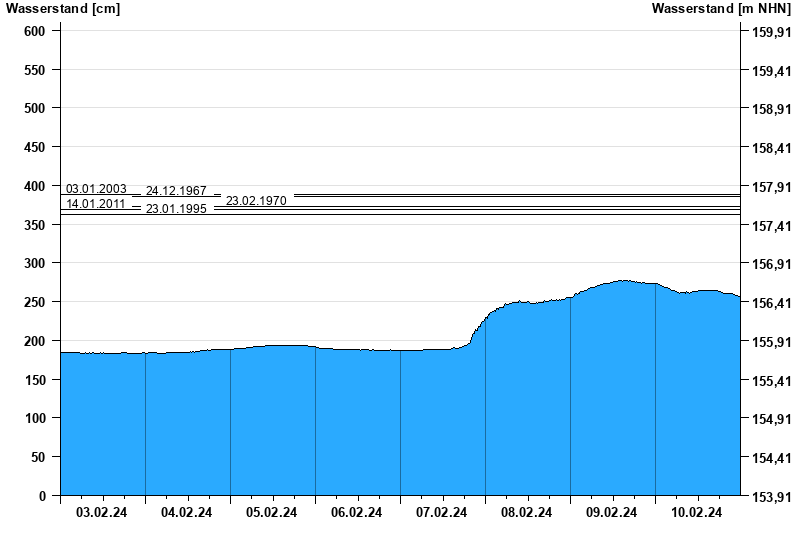800x550 pixels.
Task: Click the 153,91 m NHN value
Action: [772, 497]
